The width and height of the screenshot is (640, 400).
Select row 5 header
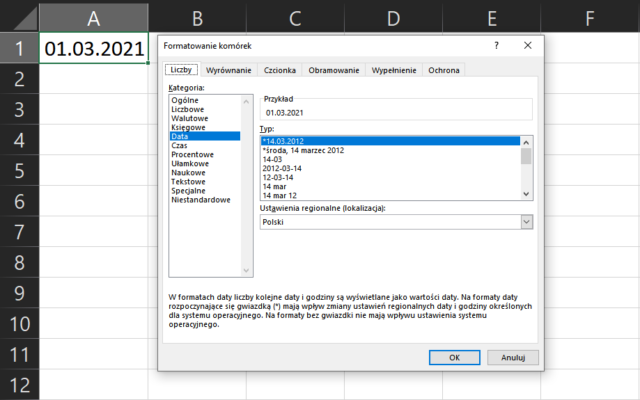click(x=19, y=171)
